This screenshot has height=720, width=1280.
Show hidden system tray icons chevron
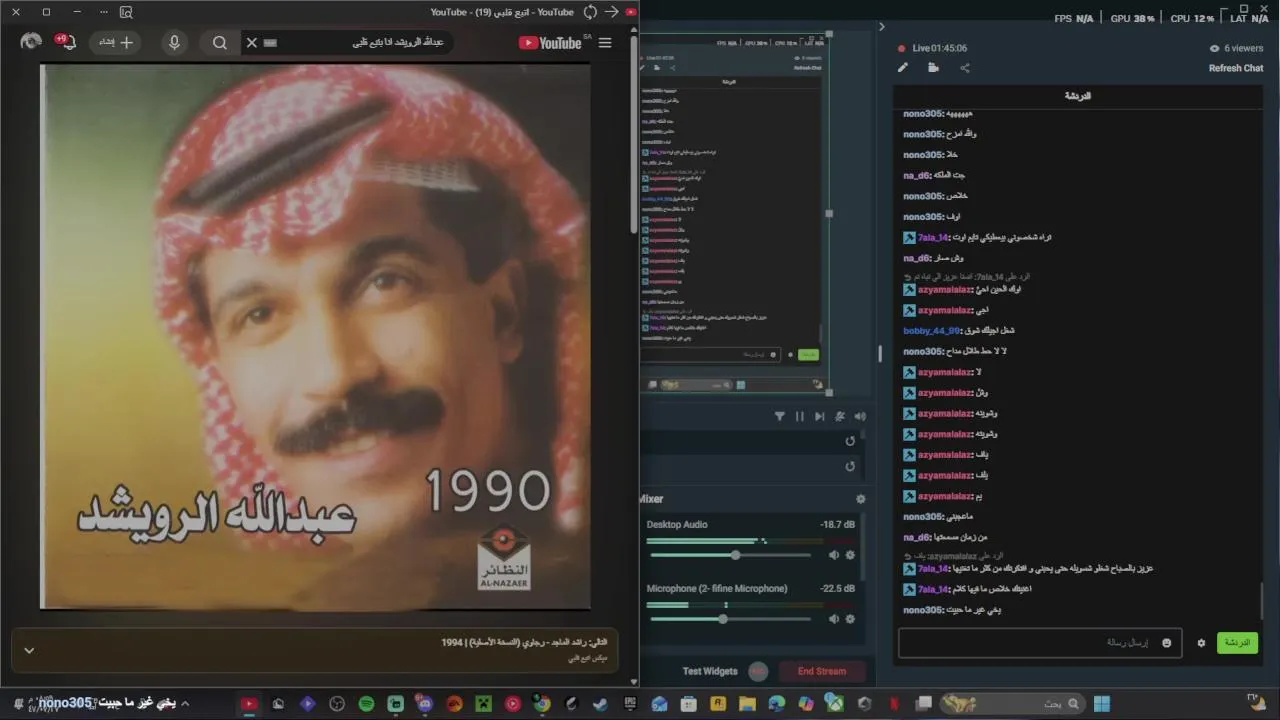185,704
